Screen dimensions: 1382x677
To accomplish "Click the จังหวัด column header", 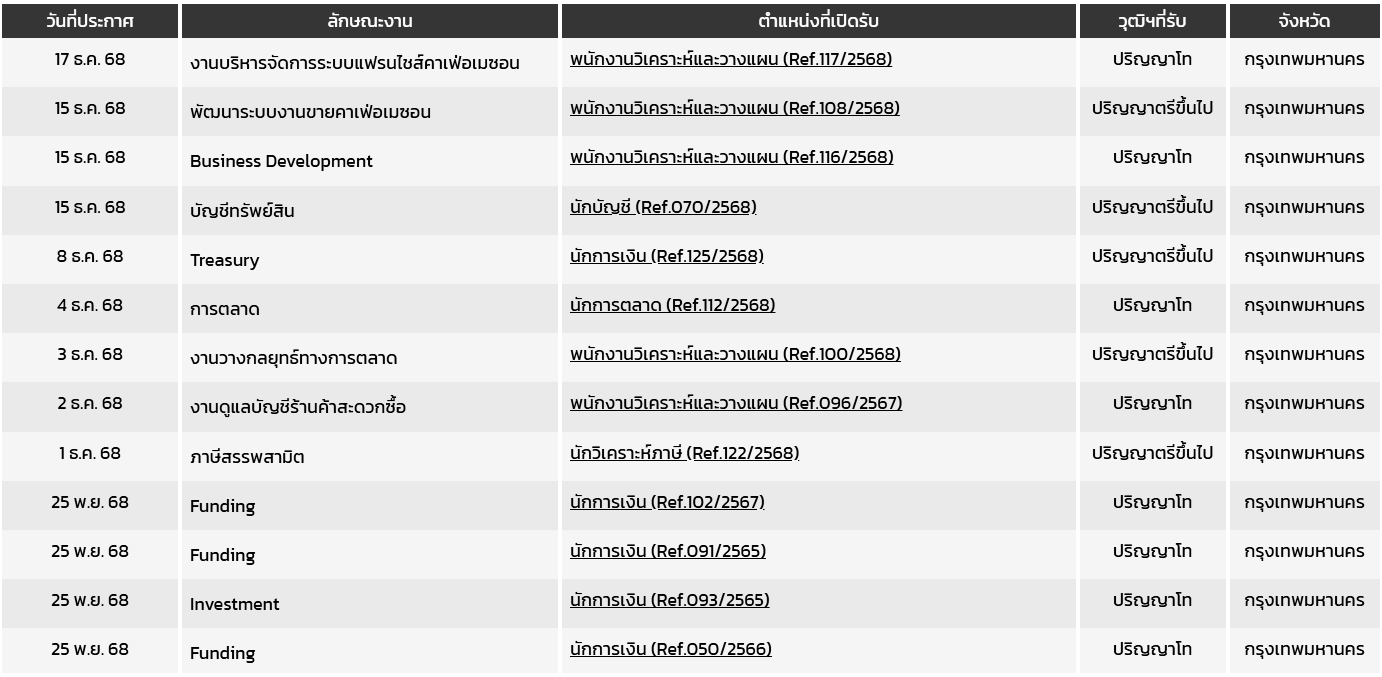I will point(1304,21).
